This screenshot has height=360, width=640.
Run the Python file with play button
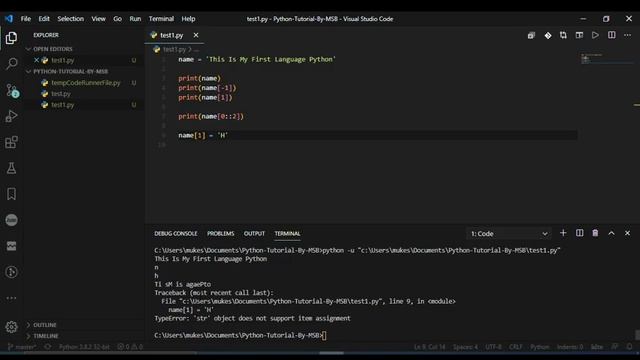coord(596,36)
